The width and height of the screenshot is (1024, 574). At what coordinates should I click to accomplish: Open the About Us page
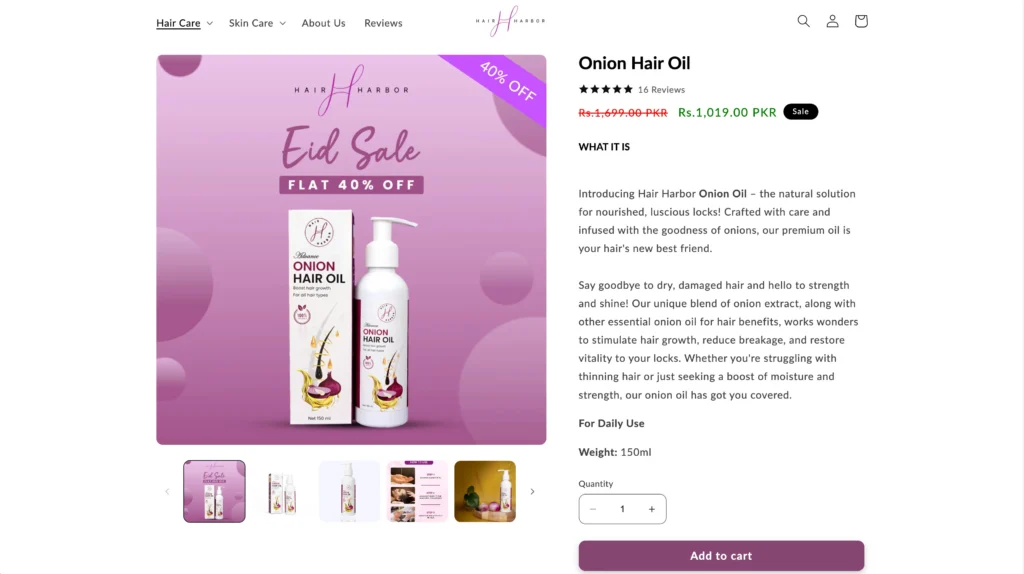pyautogui.click(x=323, y=23)
